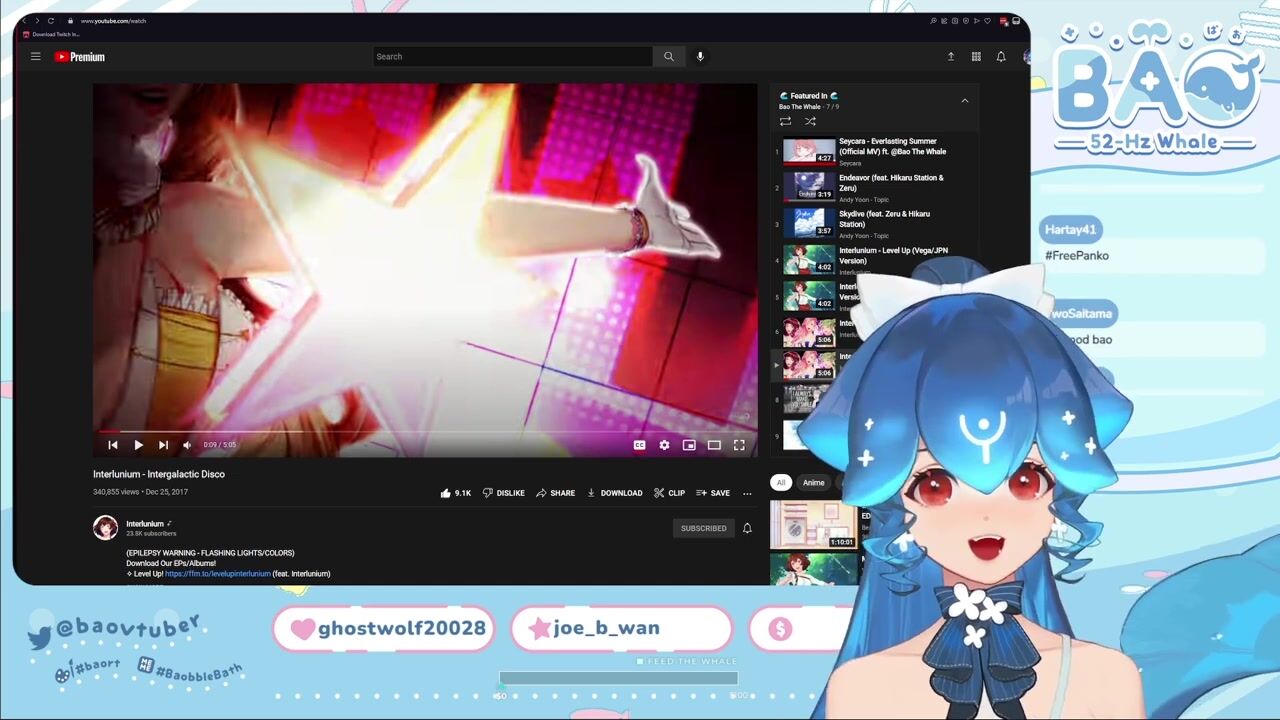Skip to the next video in the player
1280x720 pixels.
pos(163,445)
